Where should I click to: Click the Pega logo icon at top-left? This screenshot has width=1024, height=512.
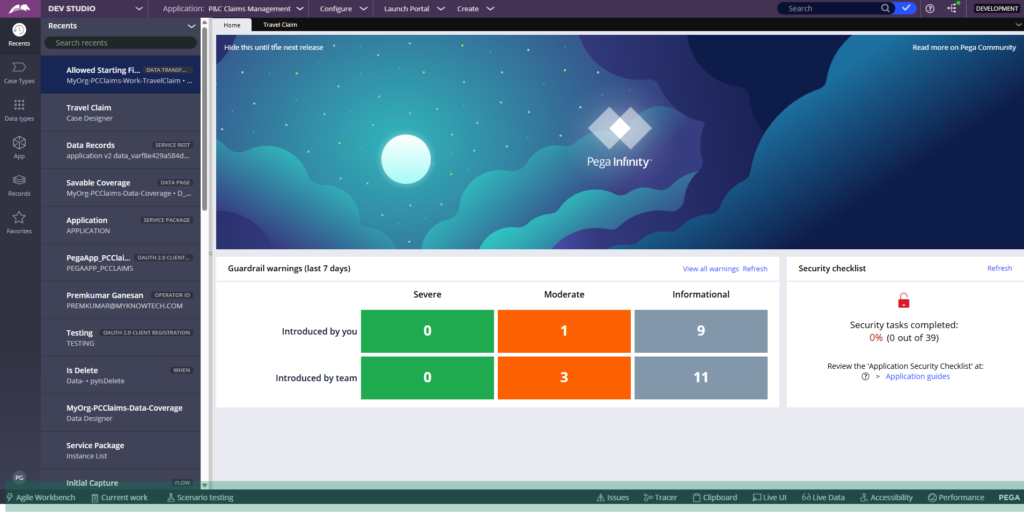coord(19,8)
